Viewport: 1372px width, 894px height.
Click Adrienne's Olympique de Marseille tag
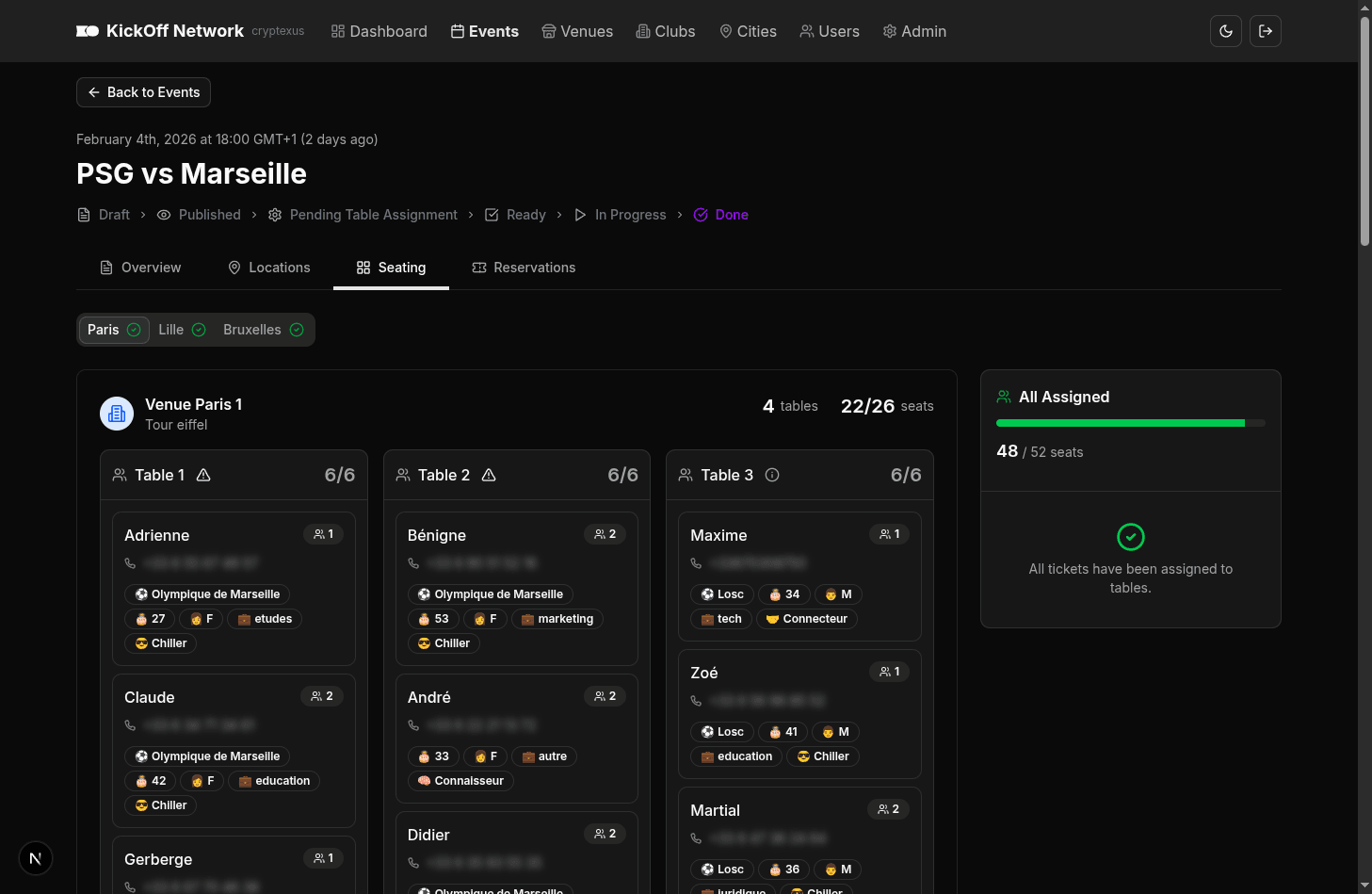coord(207,594)
